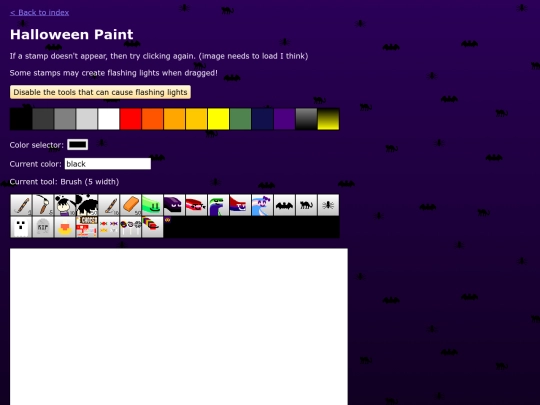
Task: Pick the amber gold color swatch
Action: (196, 119)
